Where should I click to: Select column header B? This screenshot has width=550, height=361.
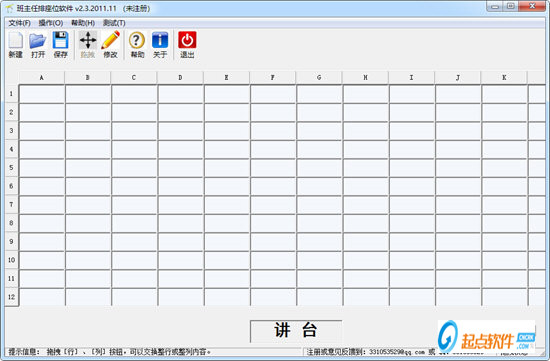click(88, 78)
